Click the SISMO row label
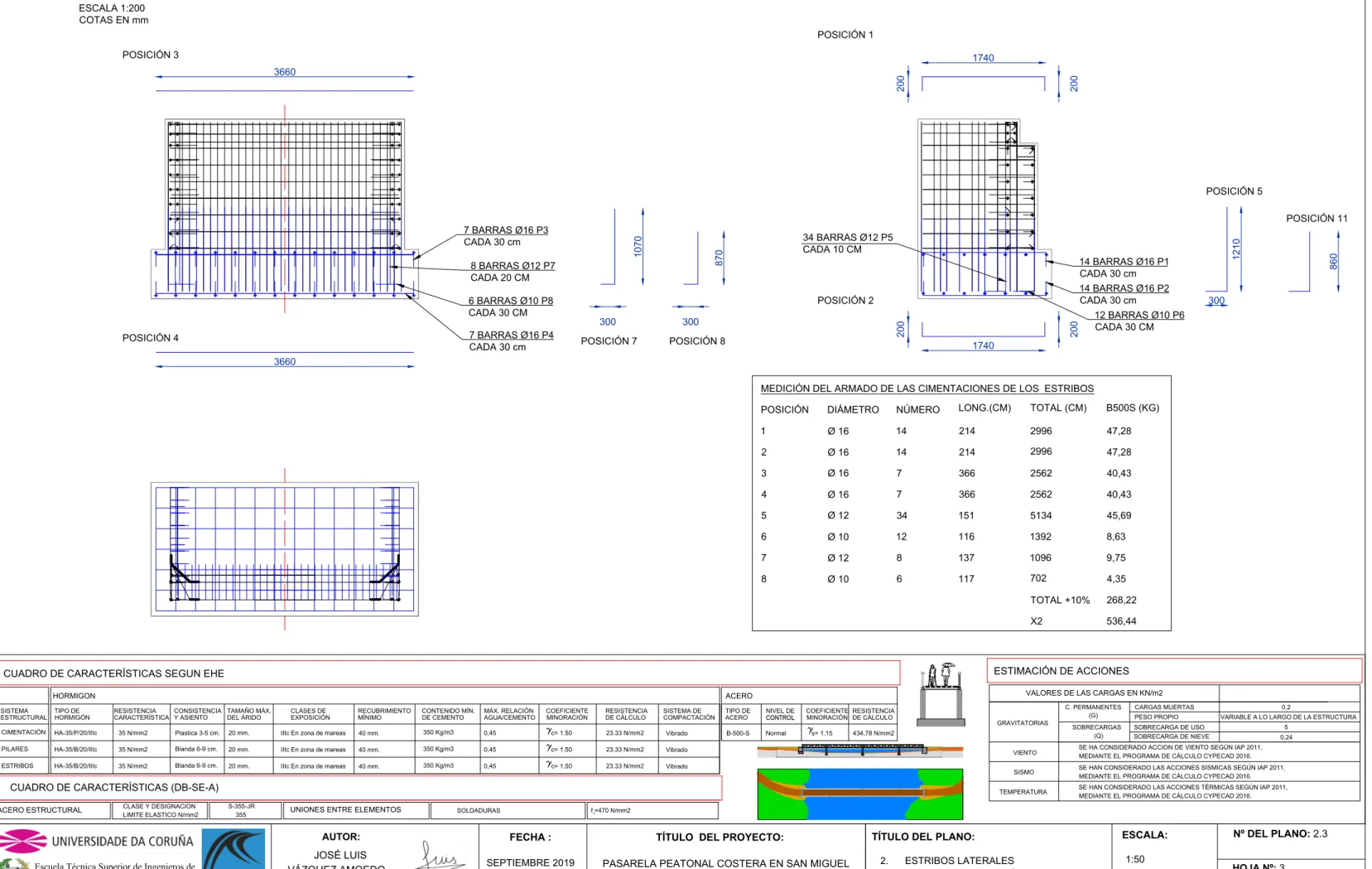 [1023, 772]
